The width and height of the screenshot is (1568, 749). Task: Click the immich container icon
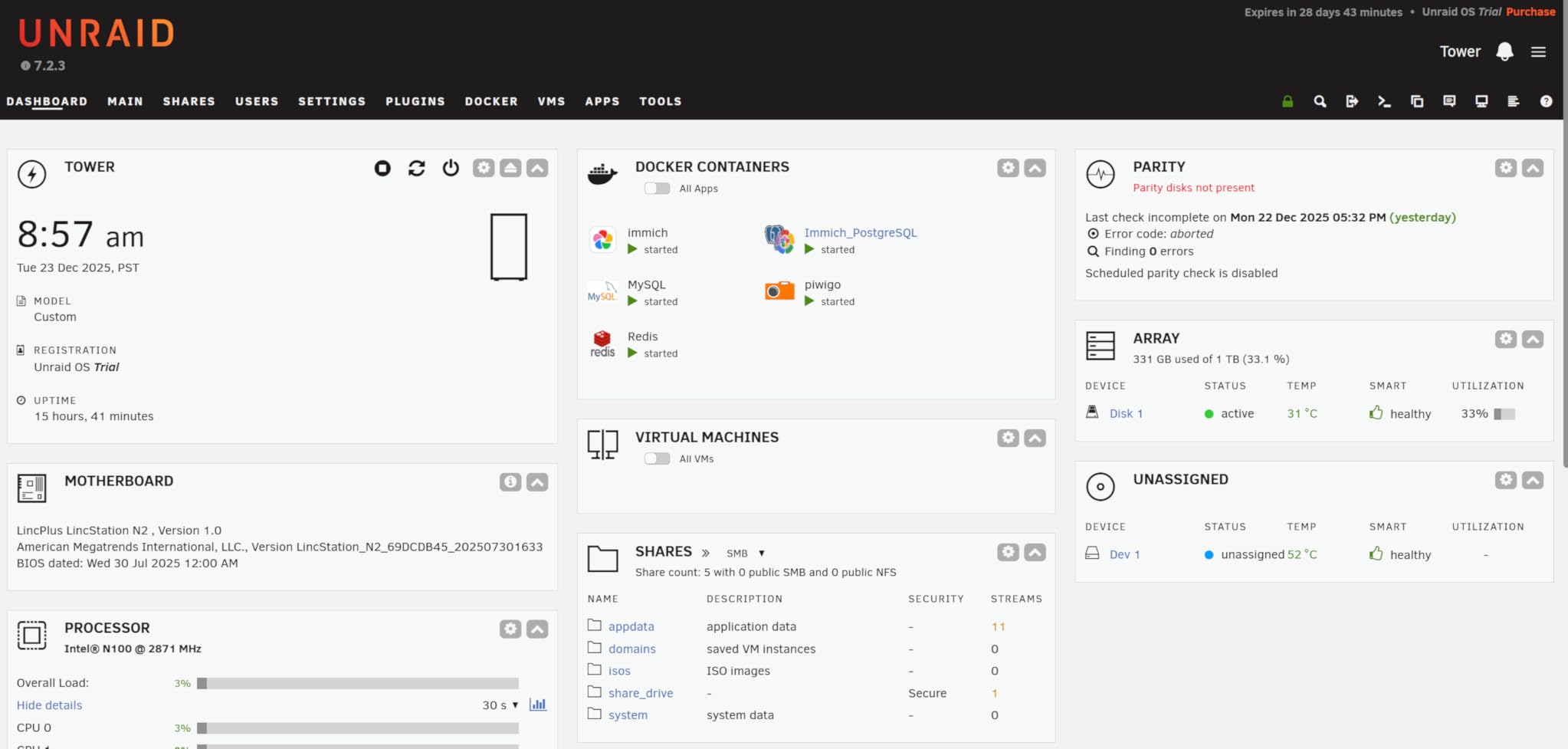pyautogui.click(x=602, y=240)
